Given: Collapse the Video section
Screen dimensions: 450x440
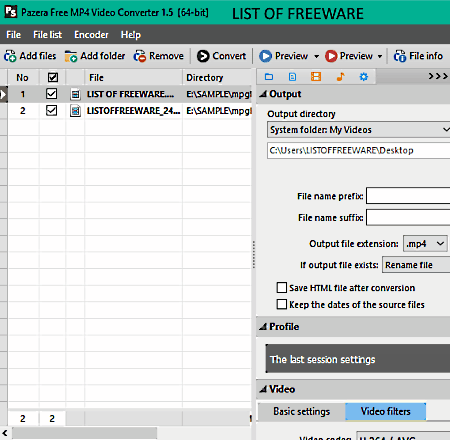Looking at the screenshot, I should click(x=263, y=389).
